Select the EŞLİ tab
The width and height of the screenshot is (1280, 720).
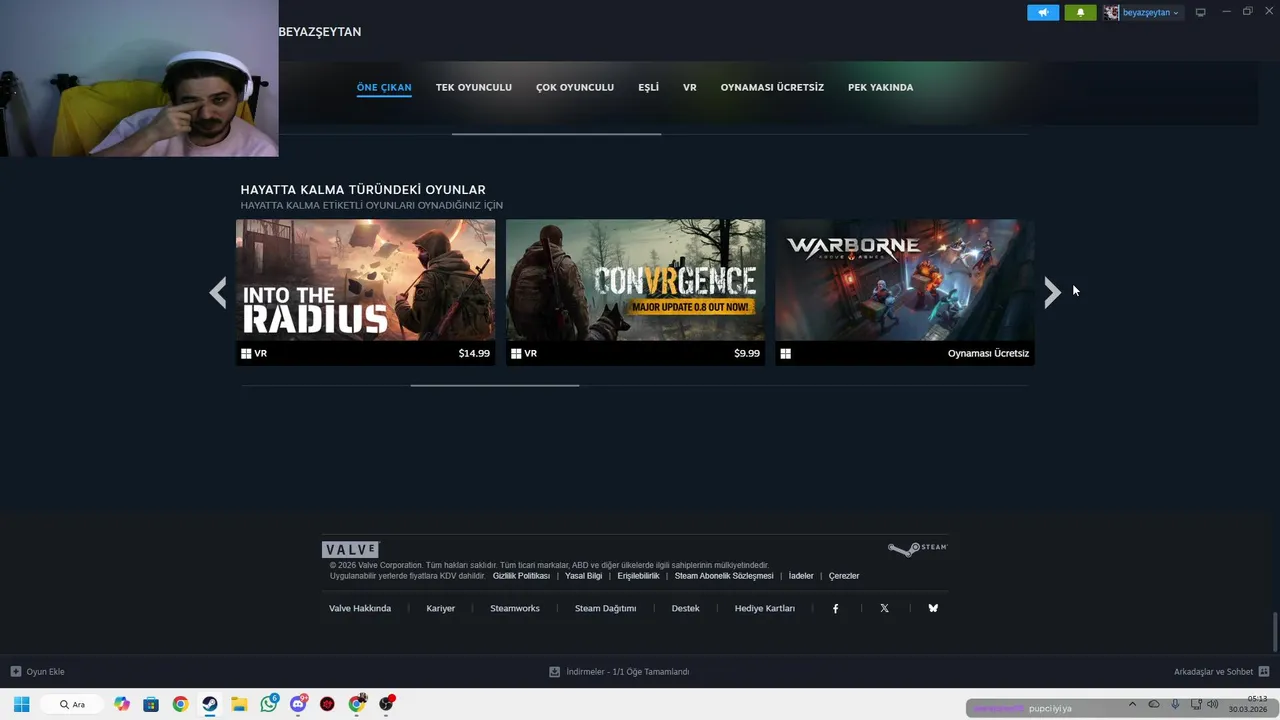649,87
